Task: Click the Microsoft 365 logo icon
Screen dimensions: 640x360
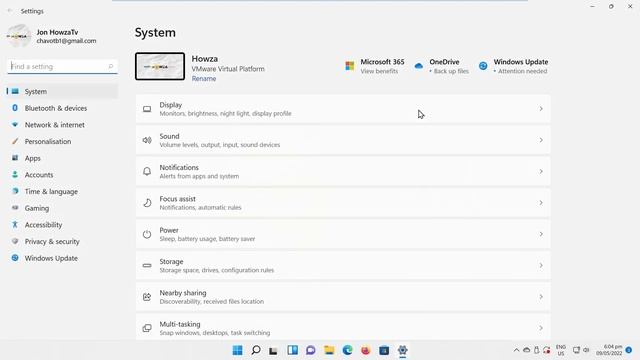Action: point(350,66)
